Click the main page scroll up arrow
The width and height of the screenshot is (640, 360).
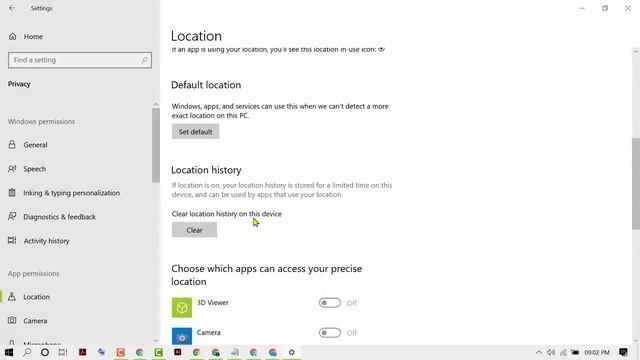(x=636, y=52)
